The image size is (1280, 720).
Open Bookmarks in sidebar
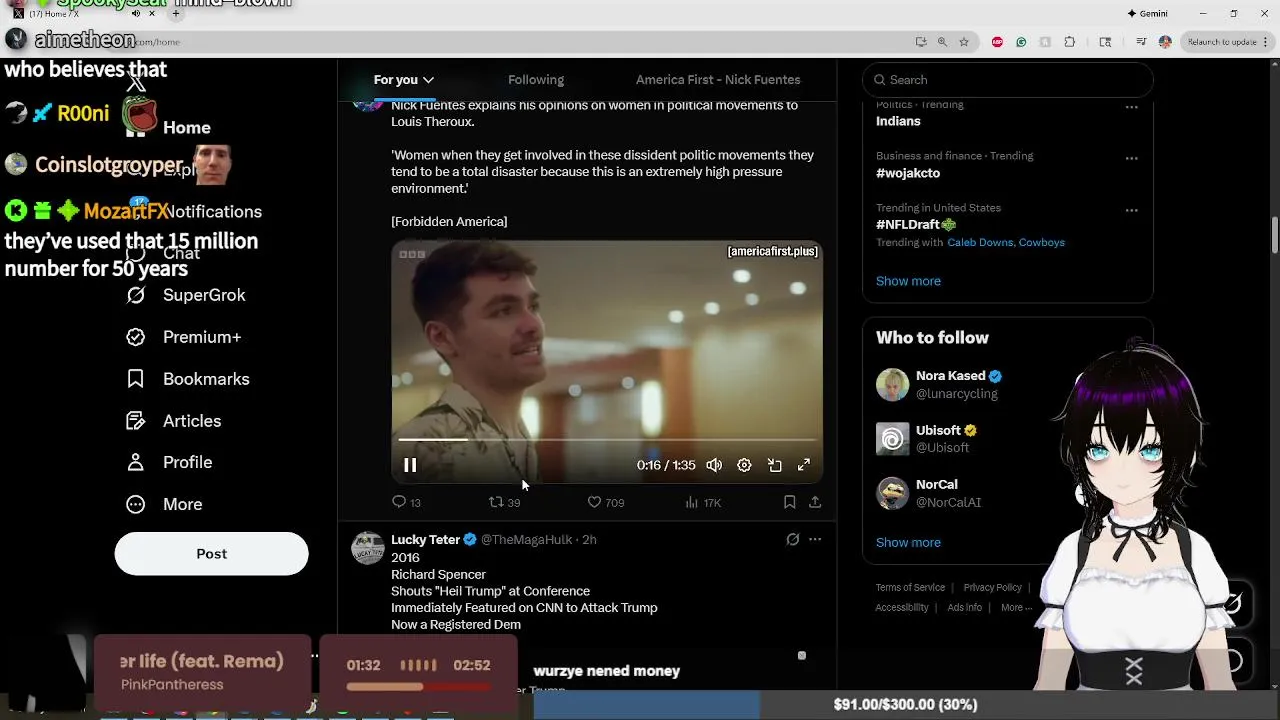point(188,379)
